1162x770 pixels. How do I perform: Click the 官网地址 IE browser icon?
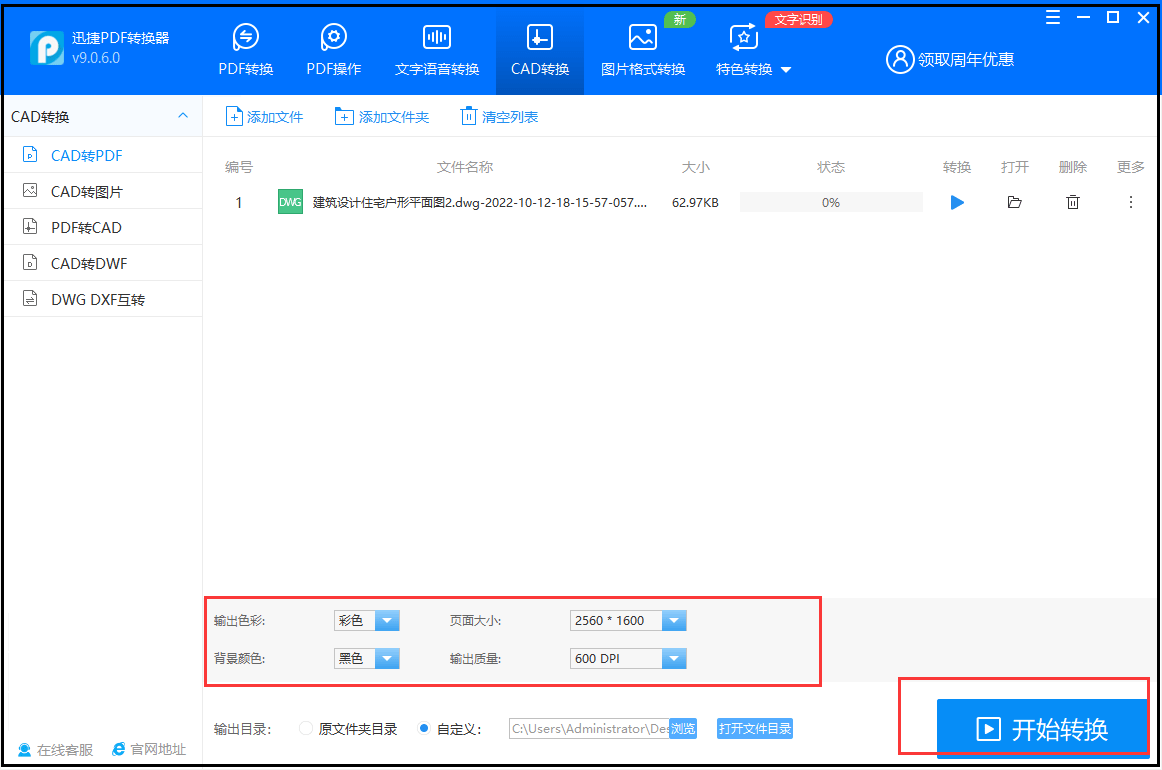coord(119,749)
